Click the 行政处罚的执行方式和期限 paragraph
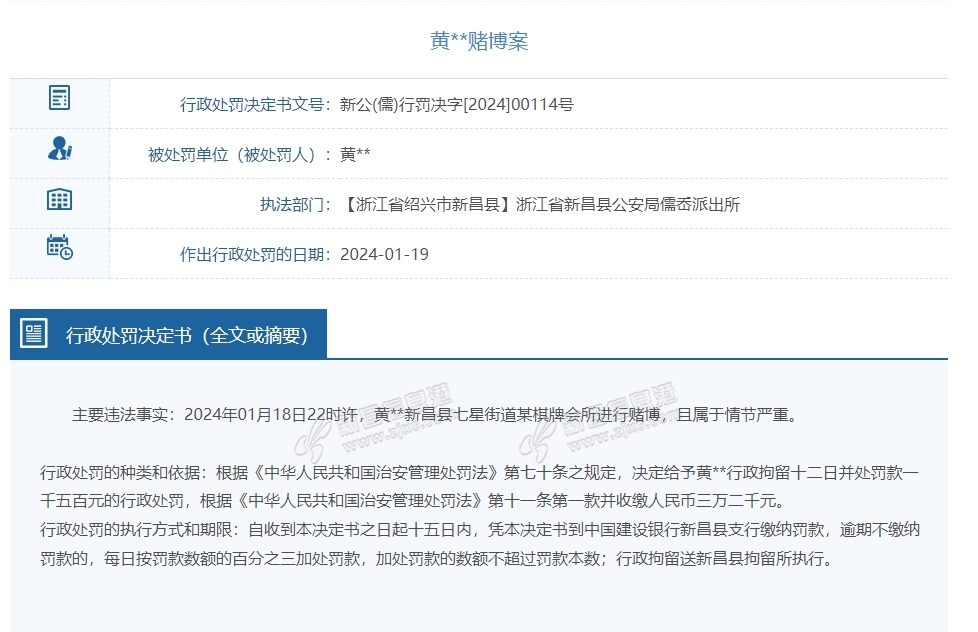Screen dimensions: 978x632 pos(478,543)
